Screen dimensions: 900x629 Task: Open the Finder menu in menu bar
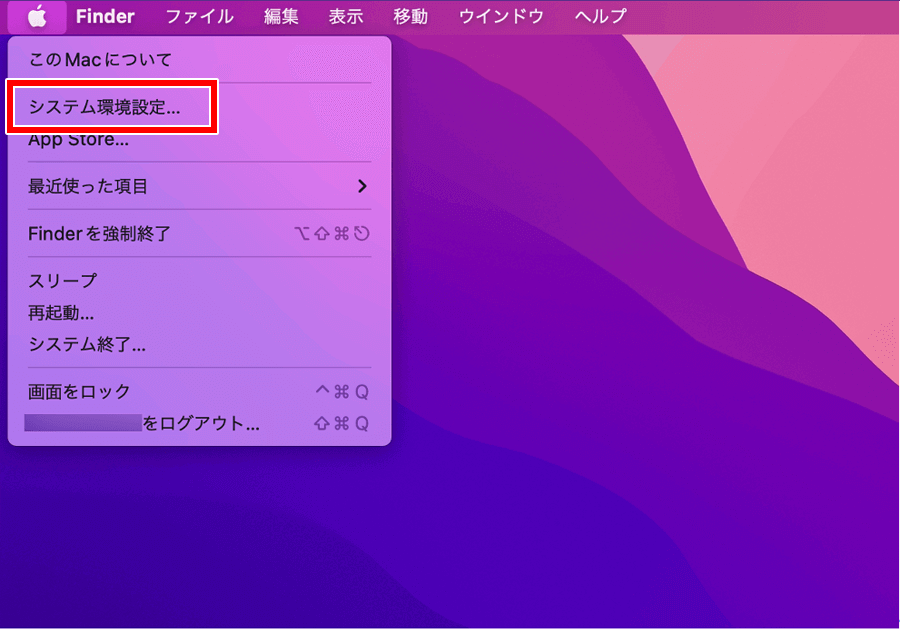[x=105, y=16]
